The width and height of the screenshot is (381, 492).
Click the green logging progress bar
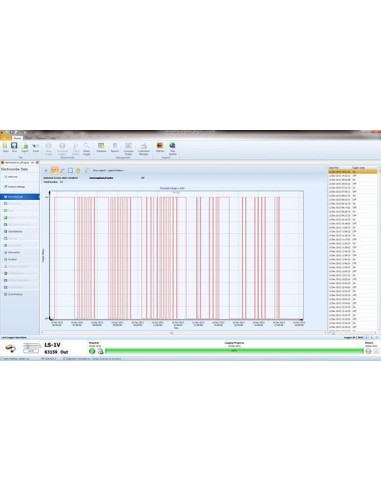click(234, 351)
